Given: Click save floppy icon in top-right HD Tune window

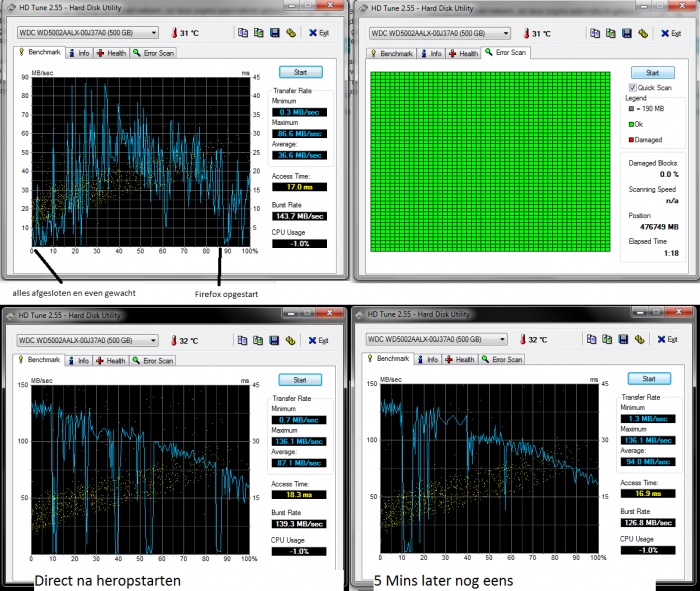Looking at the screenshot, I should [627, 33].
